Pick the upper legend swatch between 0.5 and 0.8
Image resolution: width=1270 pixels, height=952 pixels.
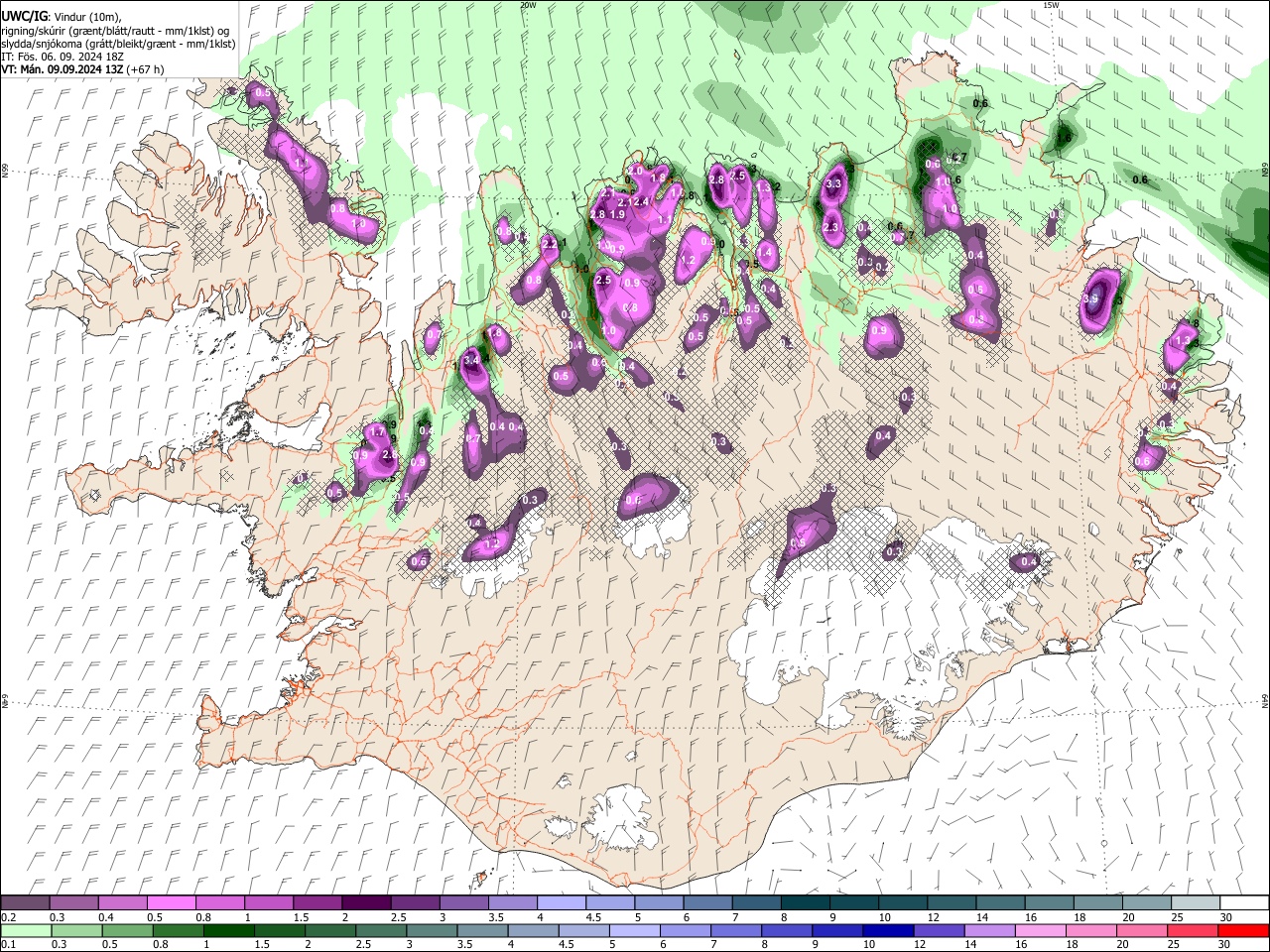[x=171, y=902]
